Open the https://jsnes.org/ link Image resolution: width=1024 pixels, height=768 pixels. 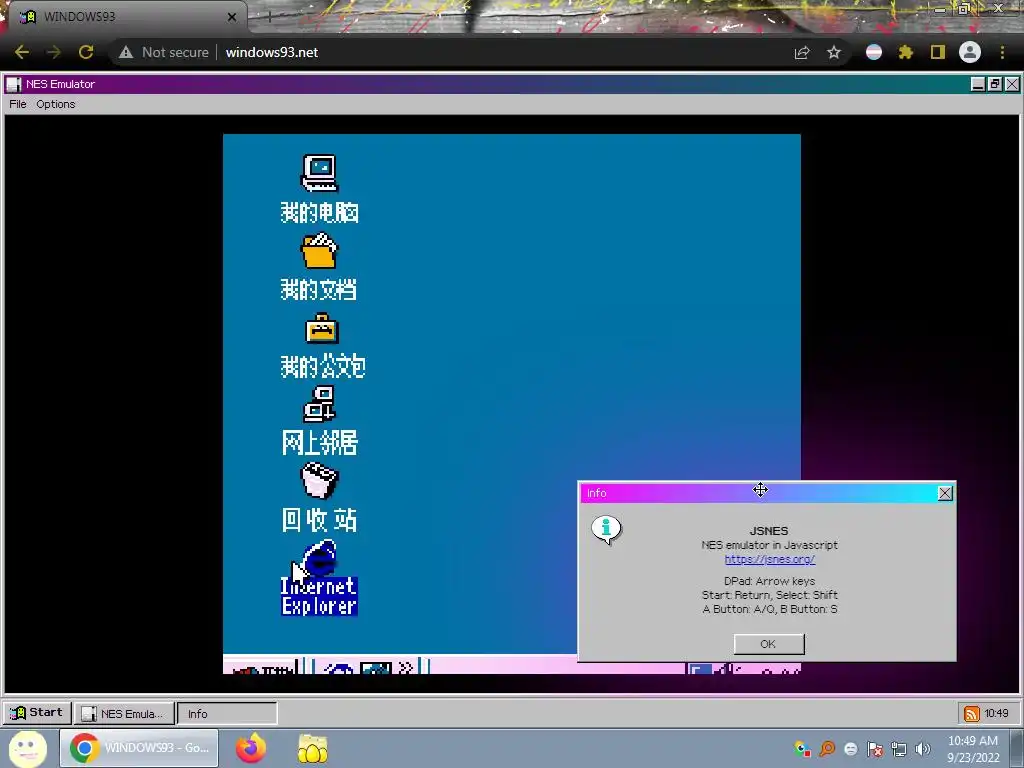coord(769,559)
